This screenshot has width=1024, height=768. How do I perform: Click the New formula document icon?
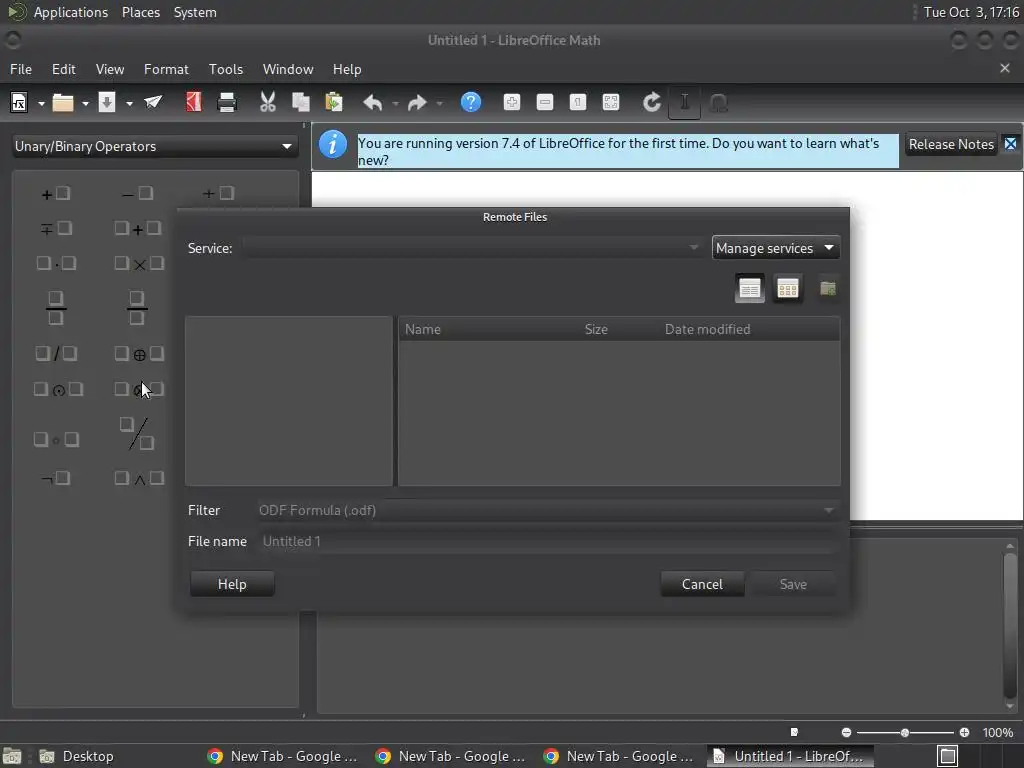coord(19,103)
